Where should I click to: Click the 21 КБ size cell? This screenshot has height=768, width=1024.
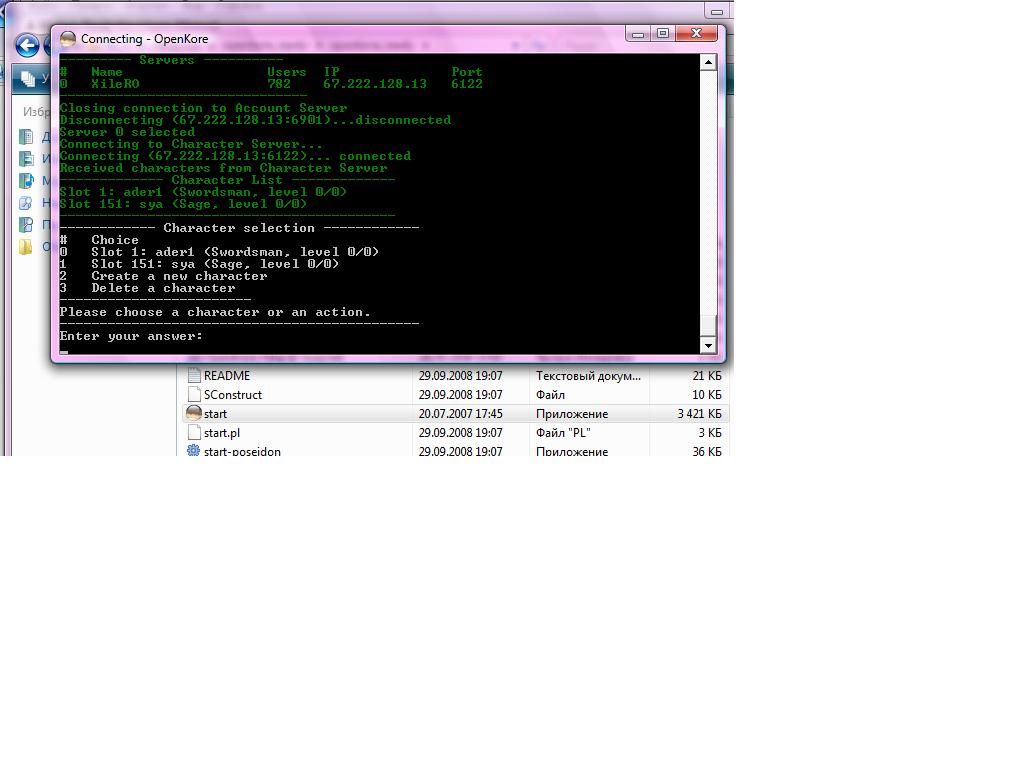(707, 376)
